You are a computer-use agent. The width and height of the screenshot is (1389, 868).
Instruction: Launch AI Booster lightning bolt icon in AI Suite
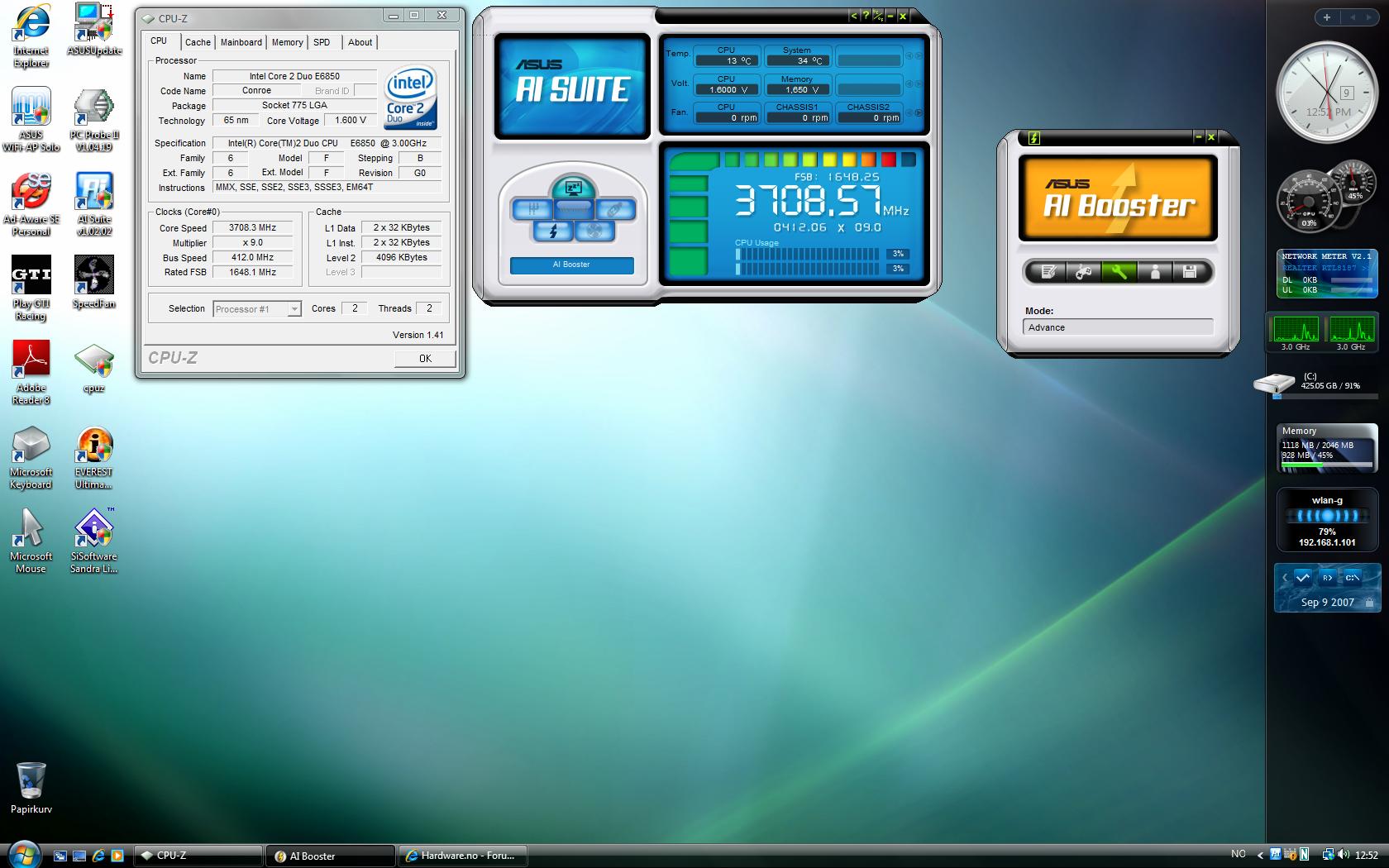tap(553, 231)
